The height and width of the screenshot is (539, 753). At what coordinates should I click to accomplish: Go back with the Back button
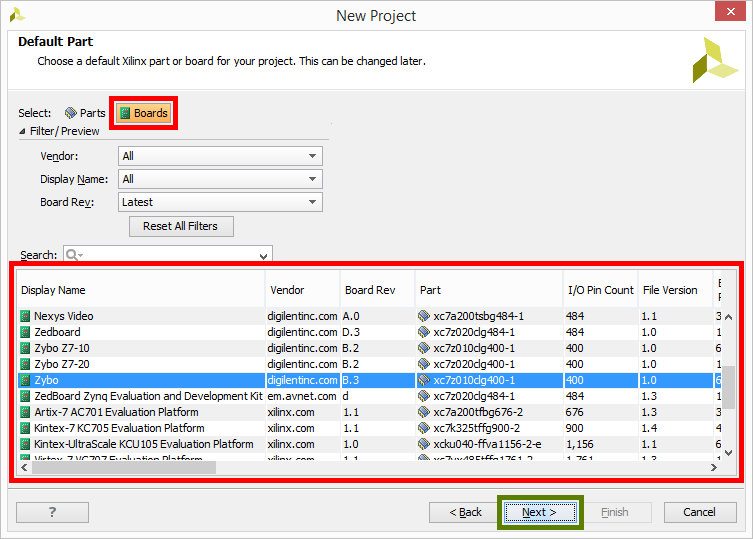[465, 512]
